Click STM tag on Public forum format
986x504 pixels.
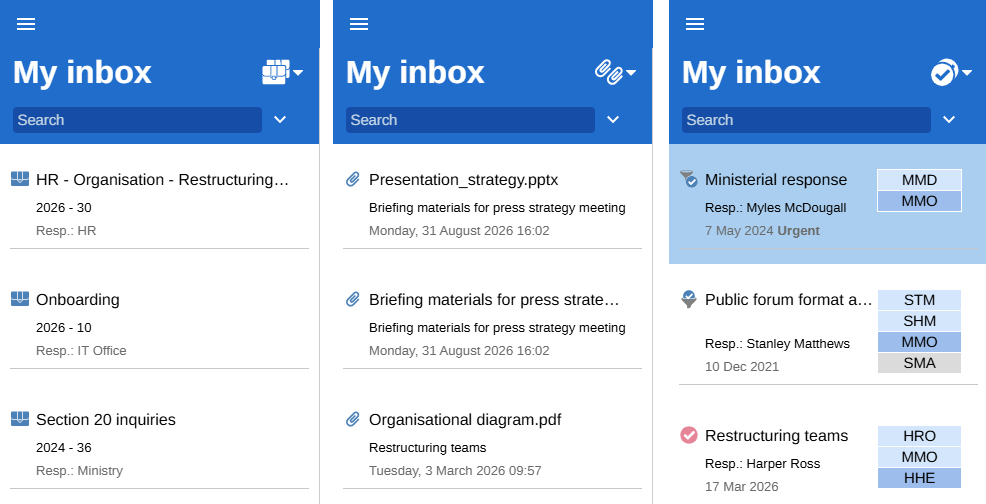919,300
